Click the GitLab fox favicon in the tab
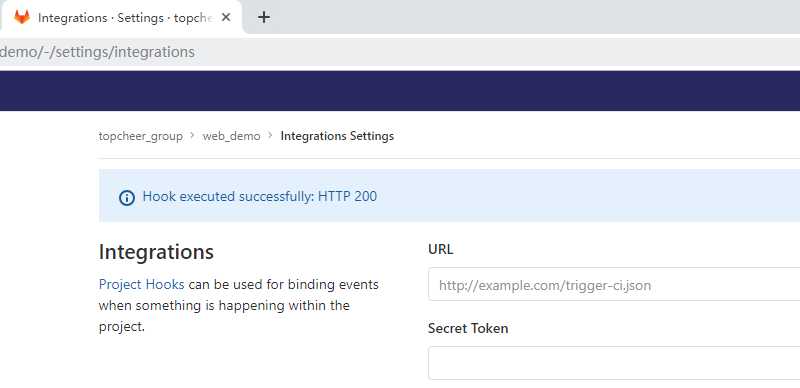The height and width of the screenshot is (388, 800). [21, 17]
